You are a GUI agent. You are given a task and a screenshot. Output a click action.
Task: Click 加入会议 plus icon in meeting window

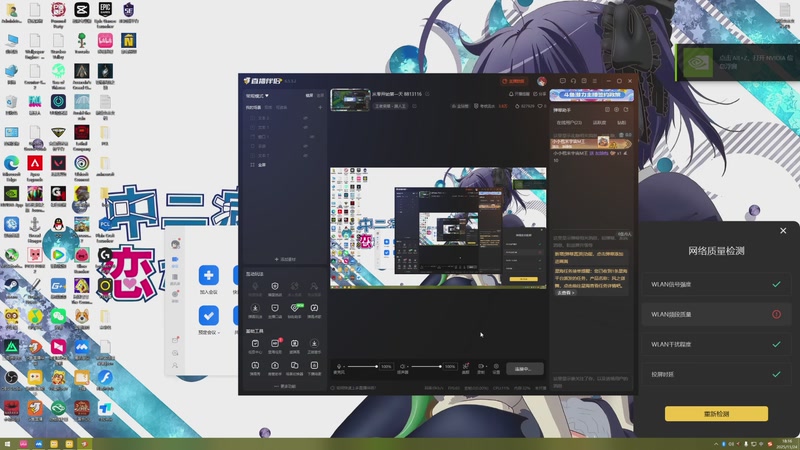(x=209, y=275)
